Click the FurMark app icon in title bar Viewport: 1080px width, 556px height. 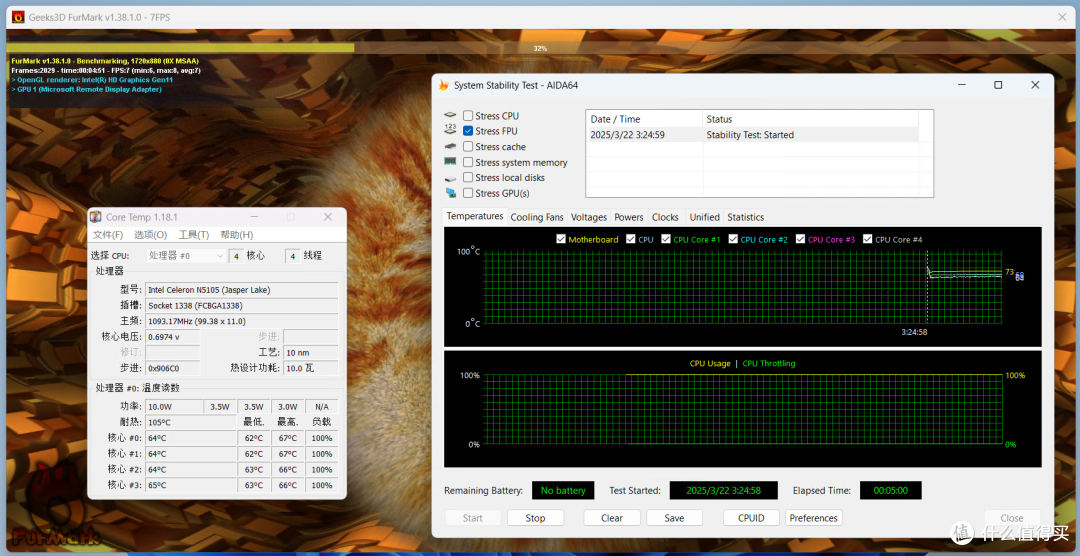[18, 17]
